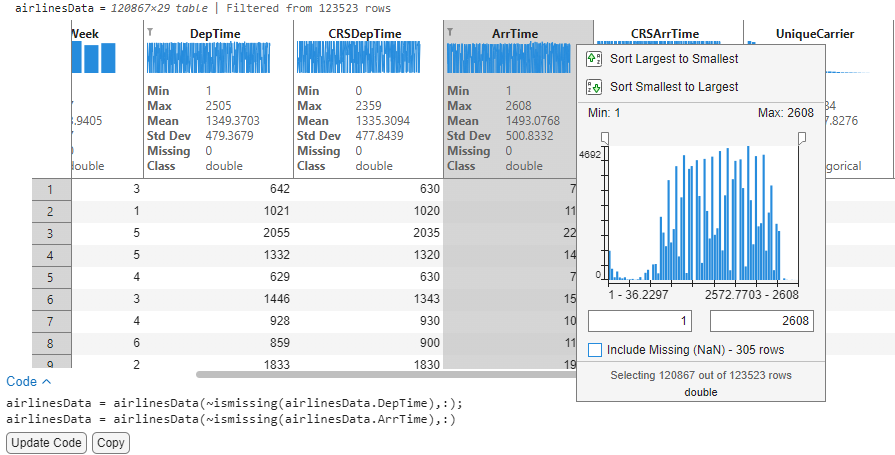Click the right range slider handle on histogram
The width and height of the screenshot is (895, 455).
[x=801, y=137]
